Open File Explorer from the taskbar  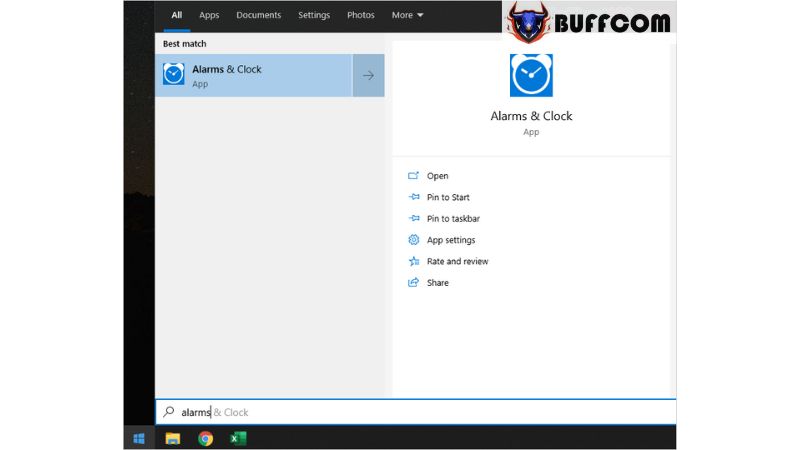[173, 438]
